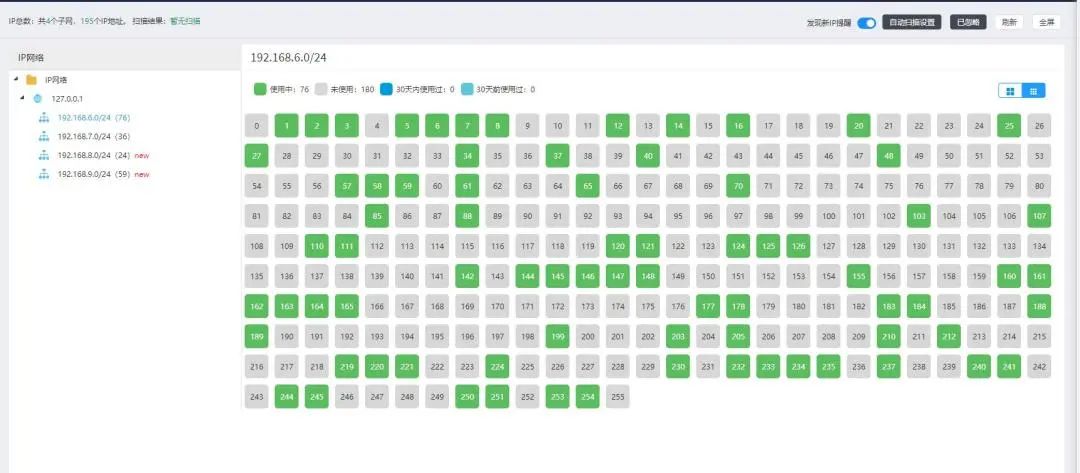Click in-use IP cell 48
This screenshot has height=473, width=1080.
[889, 156]
